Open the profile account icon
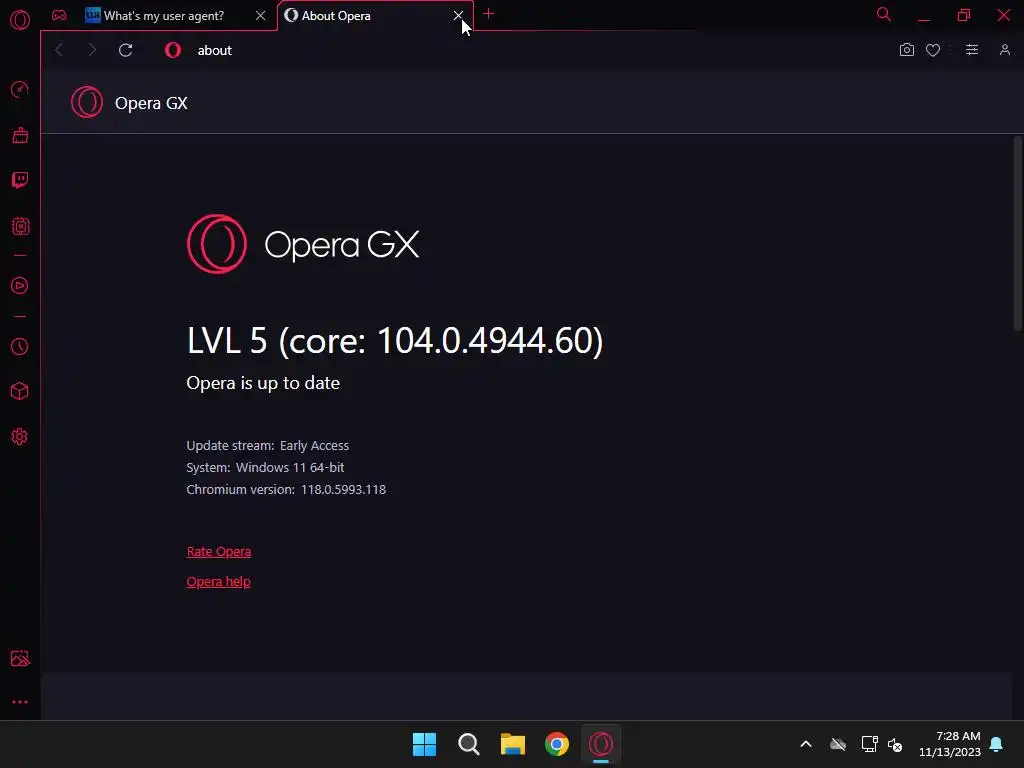This screenshot has height=768, width=1024. (1004, 50)
